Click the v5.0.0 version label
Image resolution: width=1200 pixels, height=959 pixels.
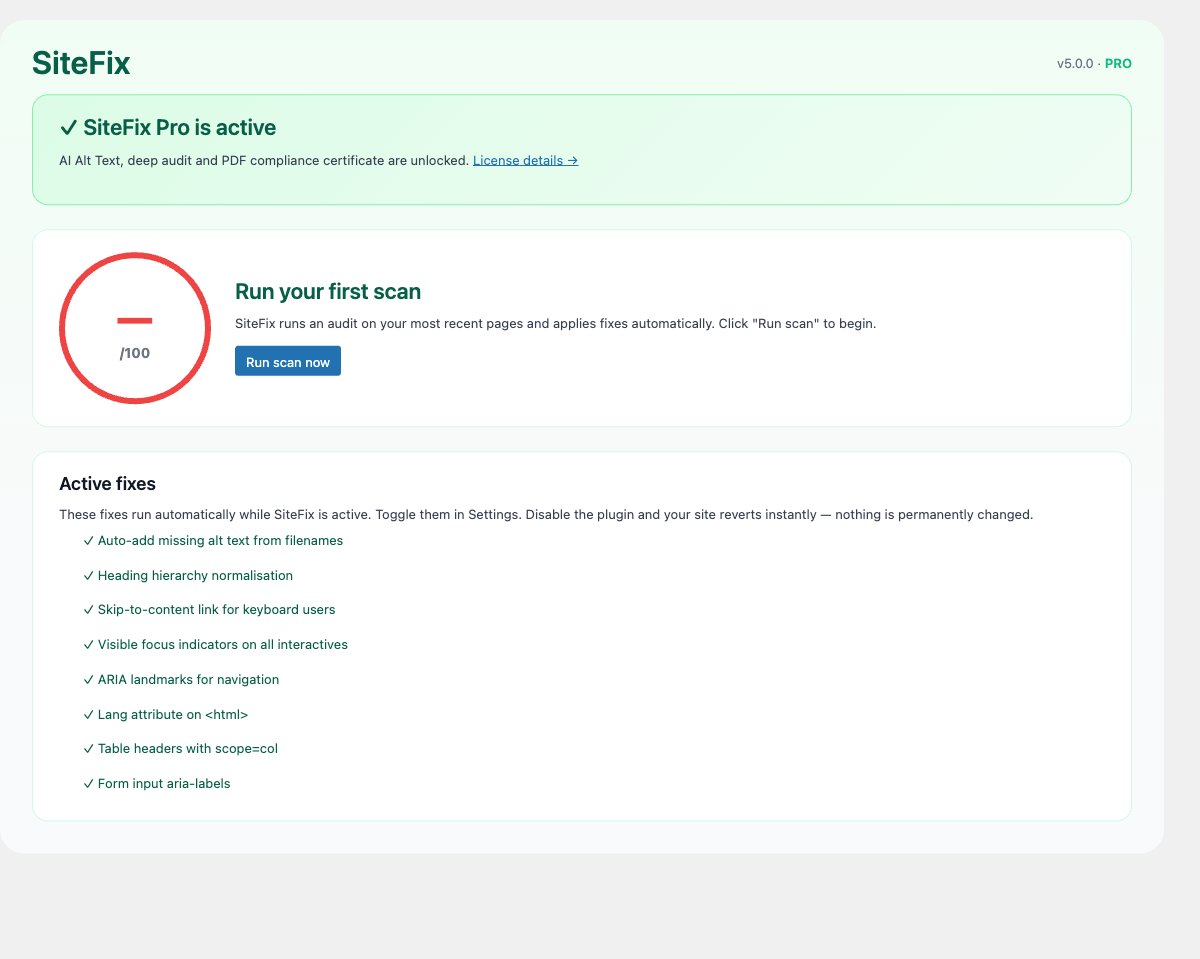pos(1075,63)
